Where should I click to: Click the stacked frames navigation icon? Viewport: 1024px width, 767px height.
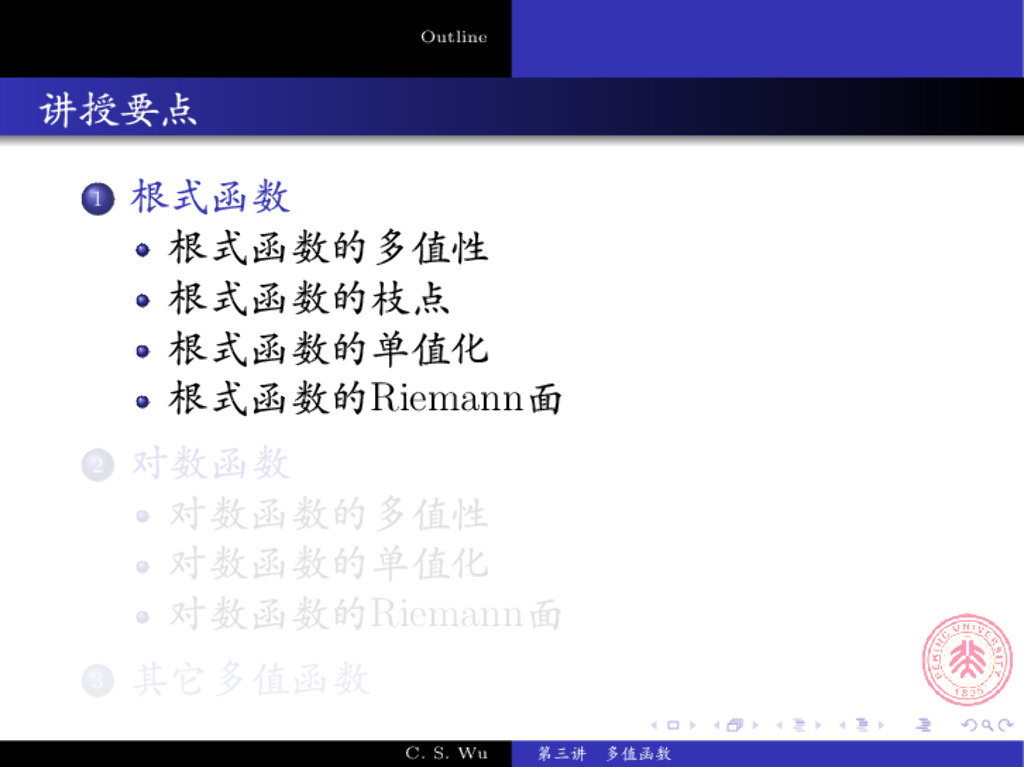pos(735,725)
